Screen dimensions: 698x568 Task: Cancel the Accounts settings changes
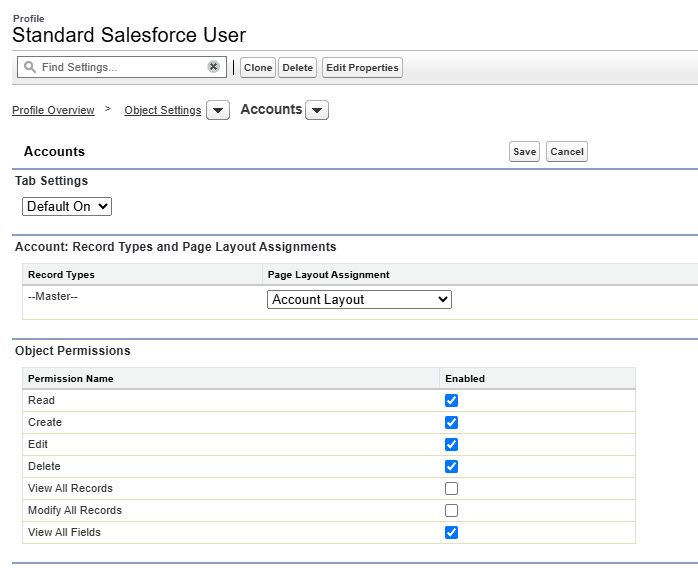(x=567, y=152)
